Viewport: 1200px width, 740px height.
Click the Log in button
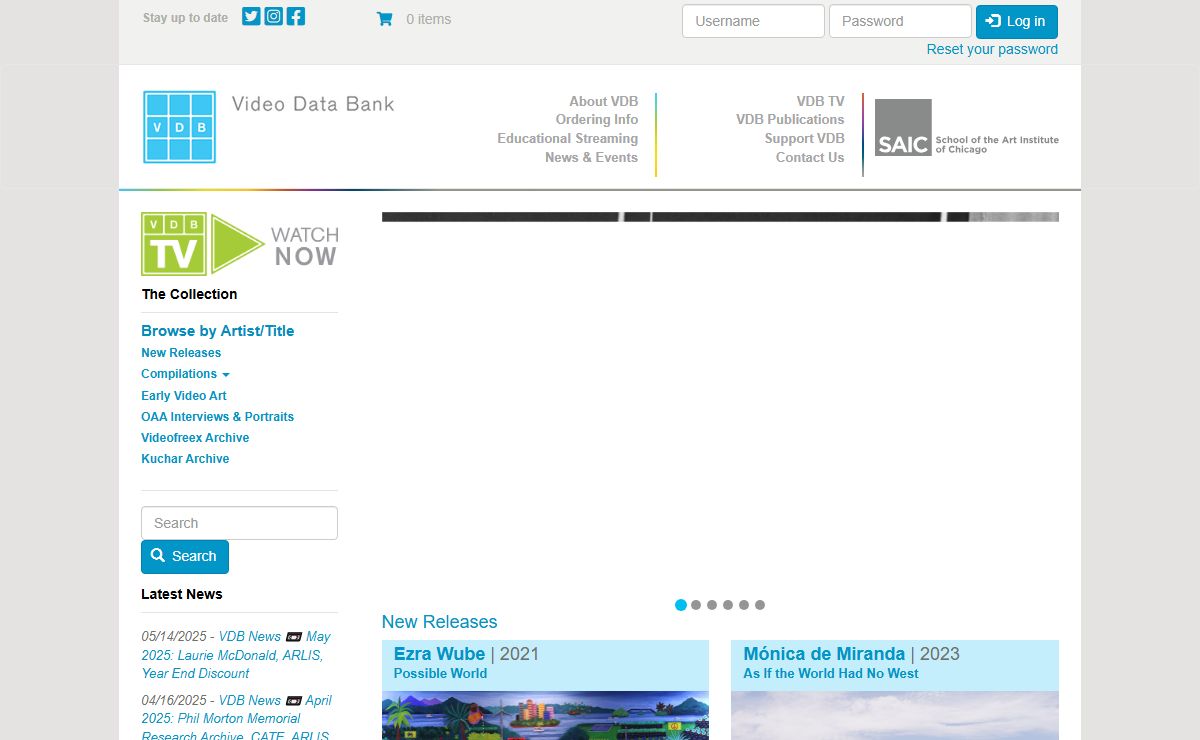tap(1016, 21)
